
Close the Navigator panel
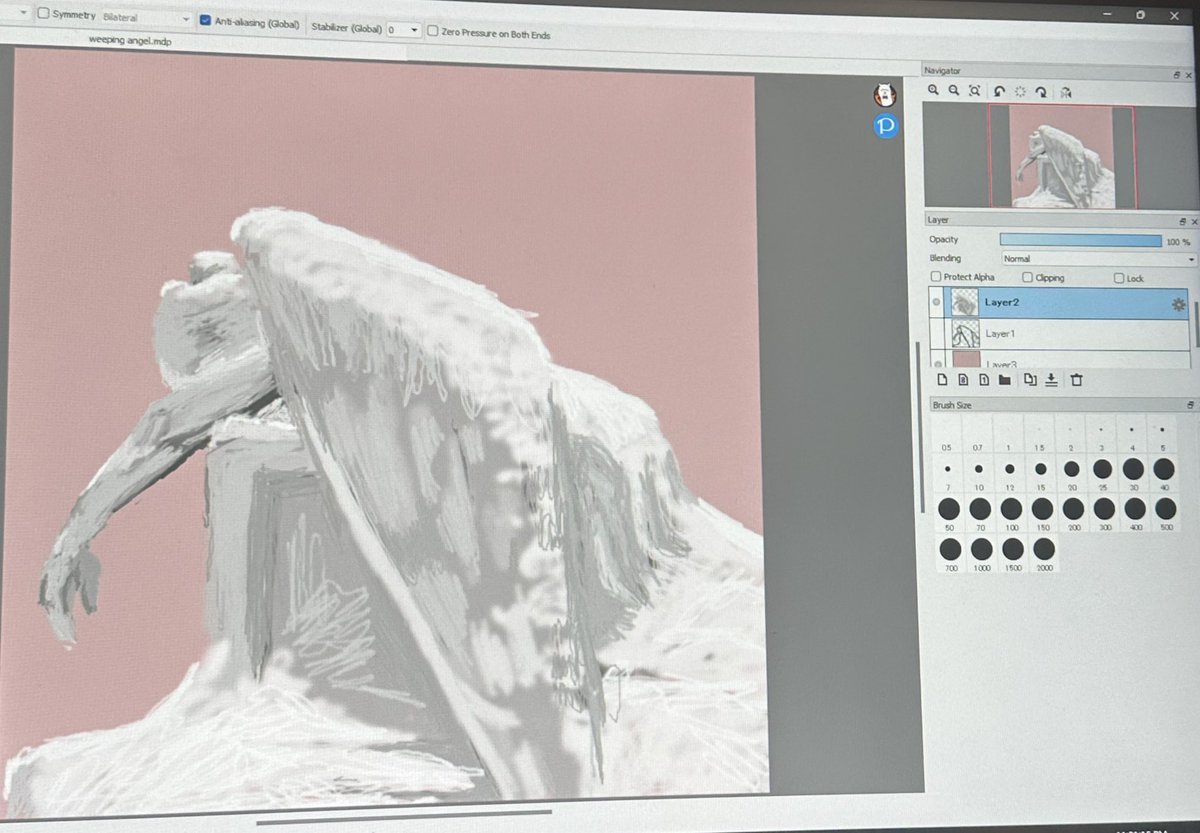click(x=1190, y=75)
